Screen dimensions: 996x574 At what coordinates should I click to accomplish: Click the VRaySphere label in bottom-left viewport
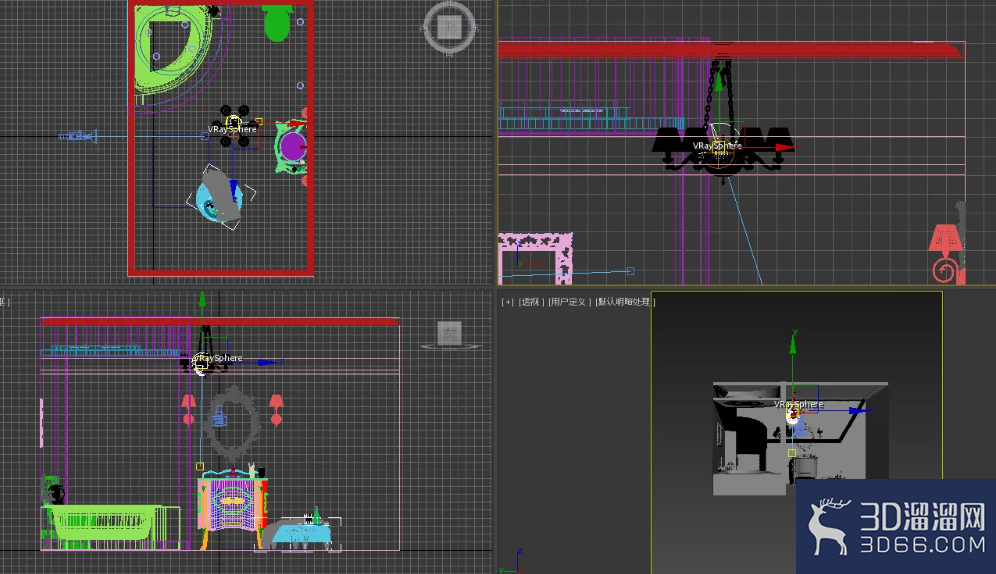218,358
